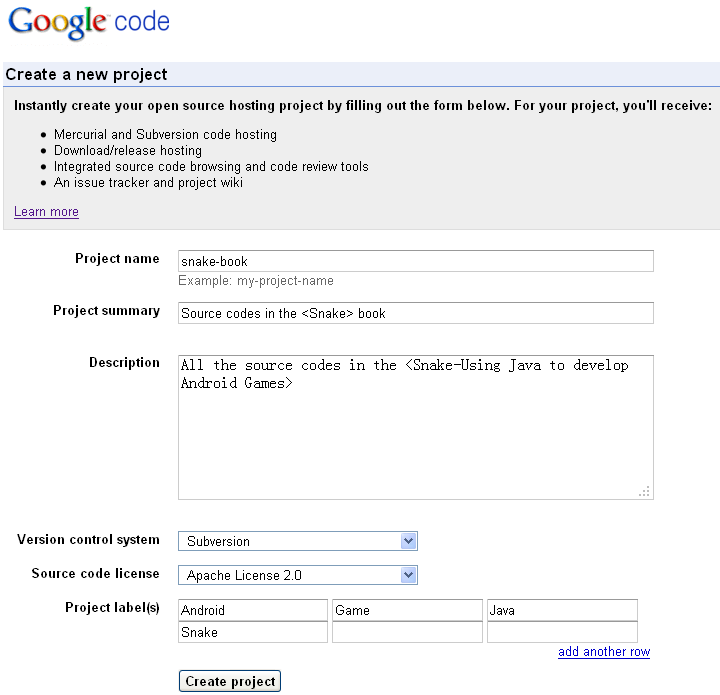Focus the Project summary field
The width and height of the screenshot is (720, 695).
415,313
